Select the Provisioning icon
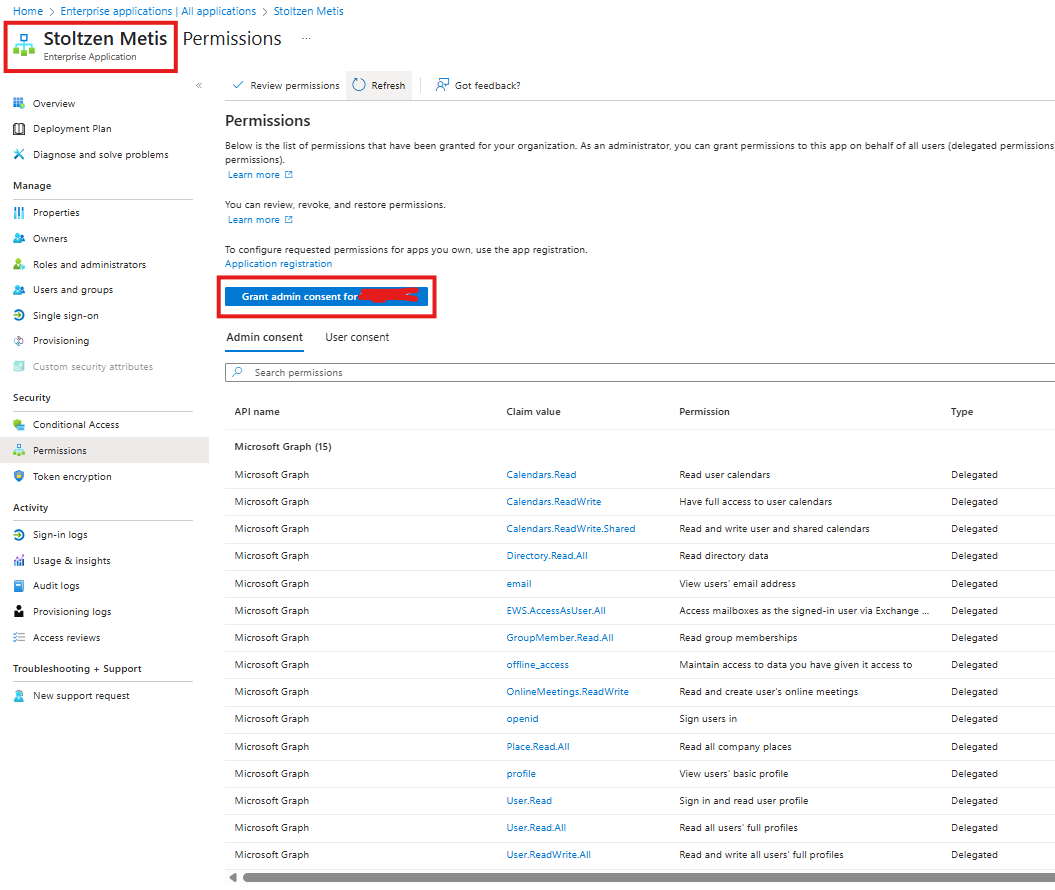Screen dimensions: 1055x890 click(19, 340)
